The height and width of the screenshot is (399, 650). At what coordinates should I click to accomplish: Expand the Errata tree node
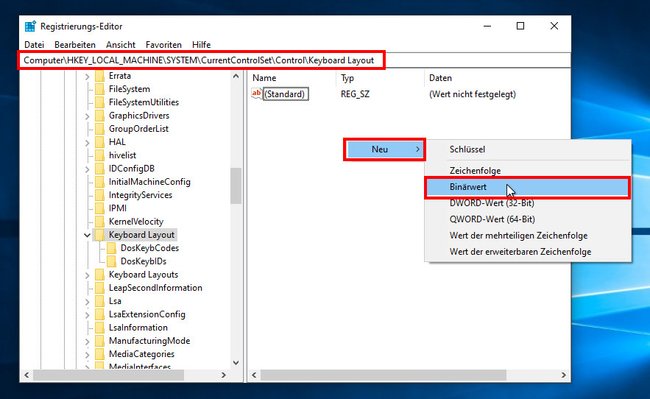(x=87, y=77)
